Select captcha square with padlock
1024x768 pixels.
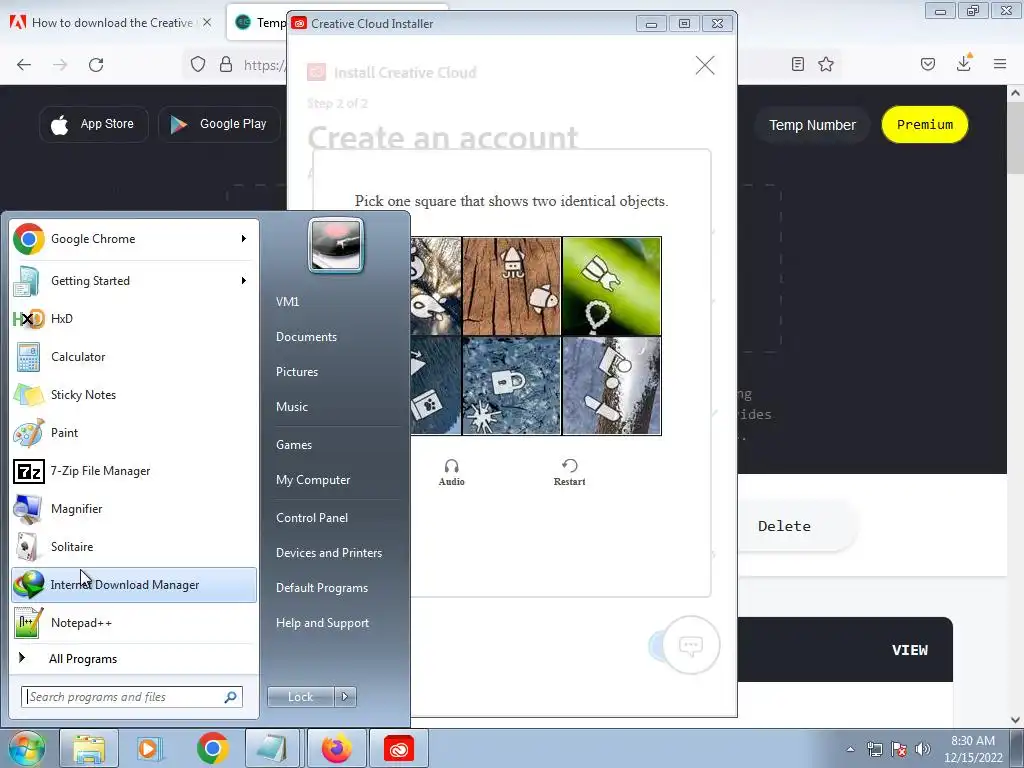pos(511,386)
